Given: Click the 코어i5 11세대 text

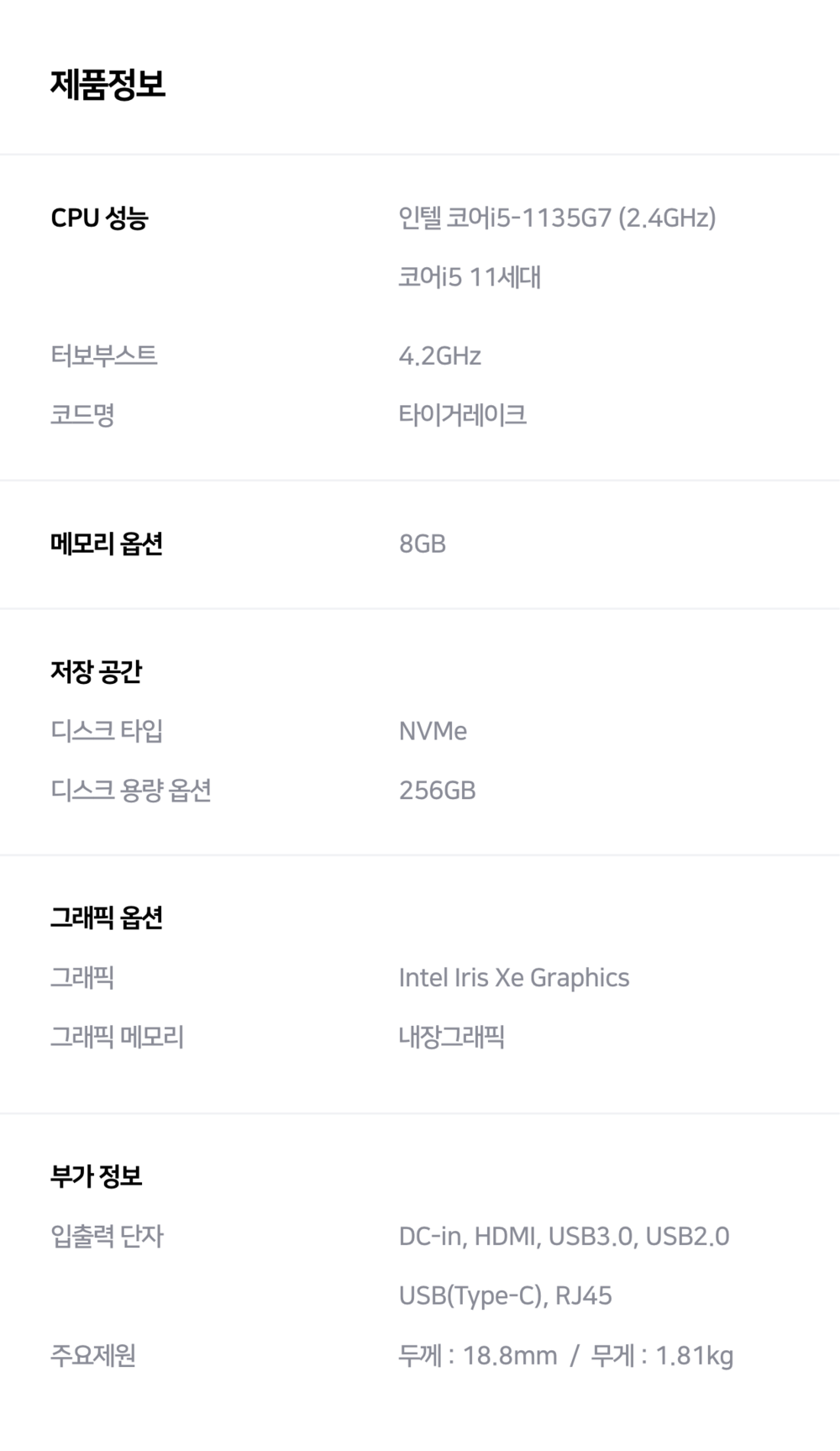Looking at the screenshot, I should (470, 276).
